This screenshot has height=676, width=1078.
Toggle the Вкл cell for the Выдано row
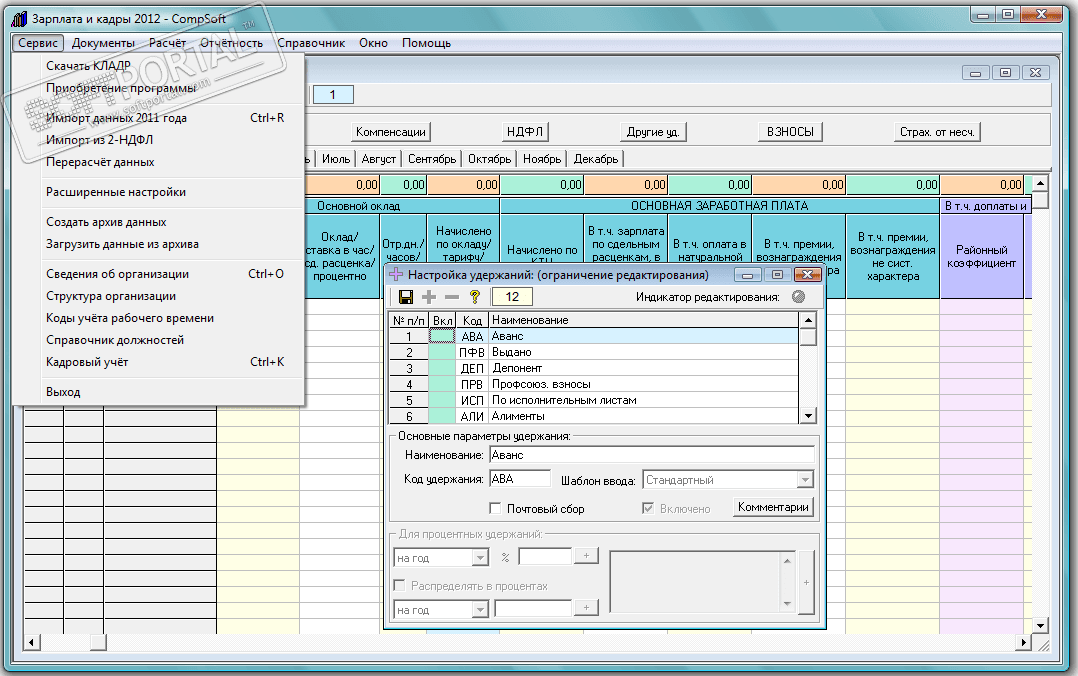coord(442,352)
